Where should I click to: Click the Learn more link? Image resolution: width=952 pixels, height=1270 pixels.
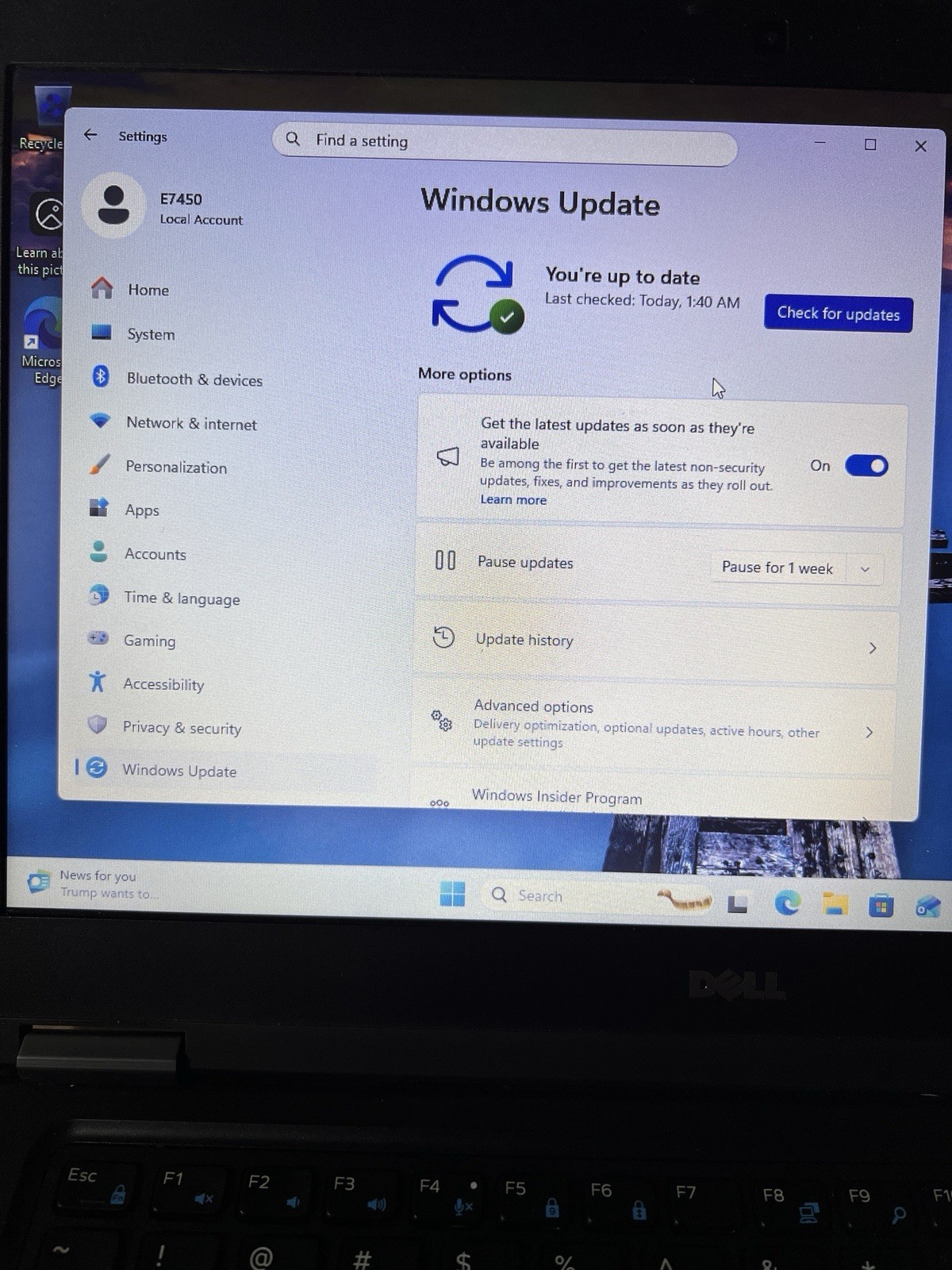pos(513,499)
